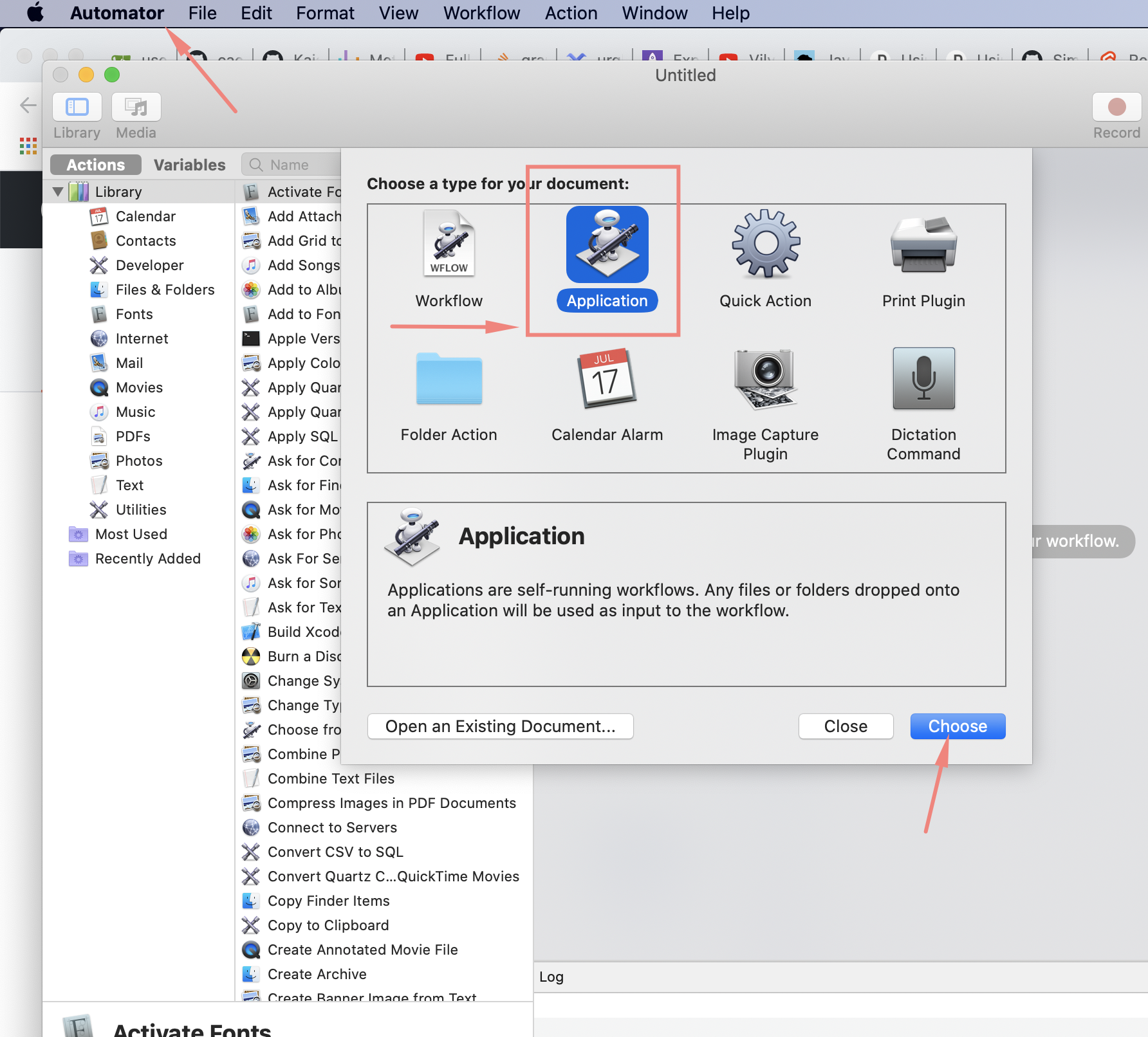Select Developer category in Library

pyautogui.click(x=149, y=265)
